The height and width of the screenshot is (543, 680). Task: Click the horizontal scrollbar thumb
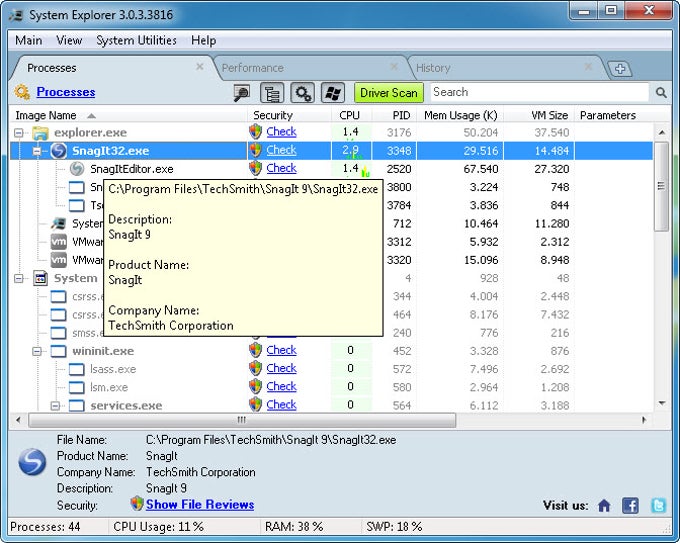coord(242,420)
